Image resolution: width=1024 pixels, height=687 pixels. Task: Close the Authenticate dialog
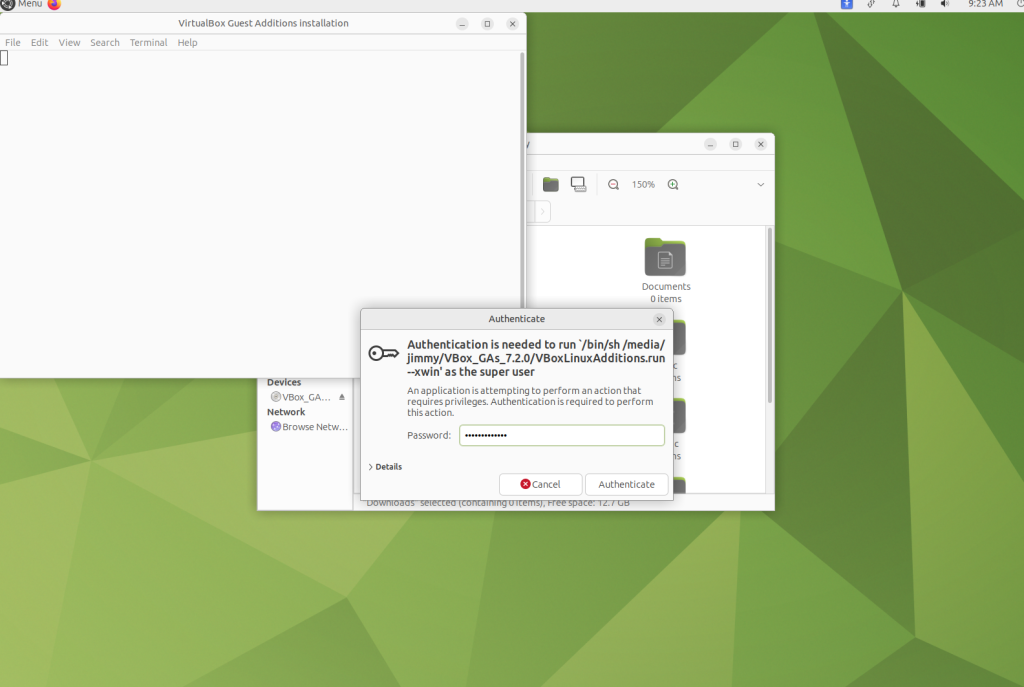(659, 319)
